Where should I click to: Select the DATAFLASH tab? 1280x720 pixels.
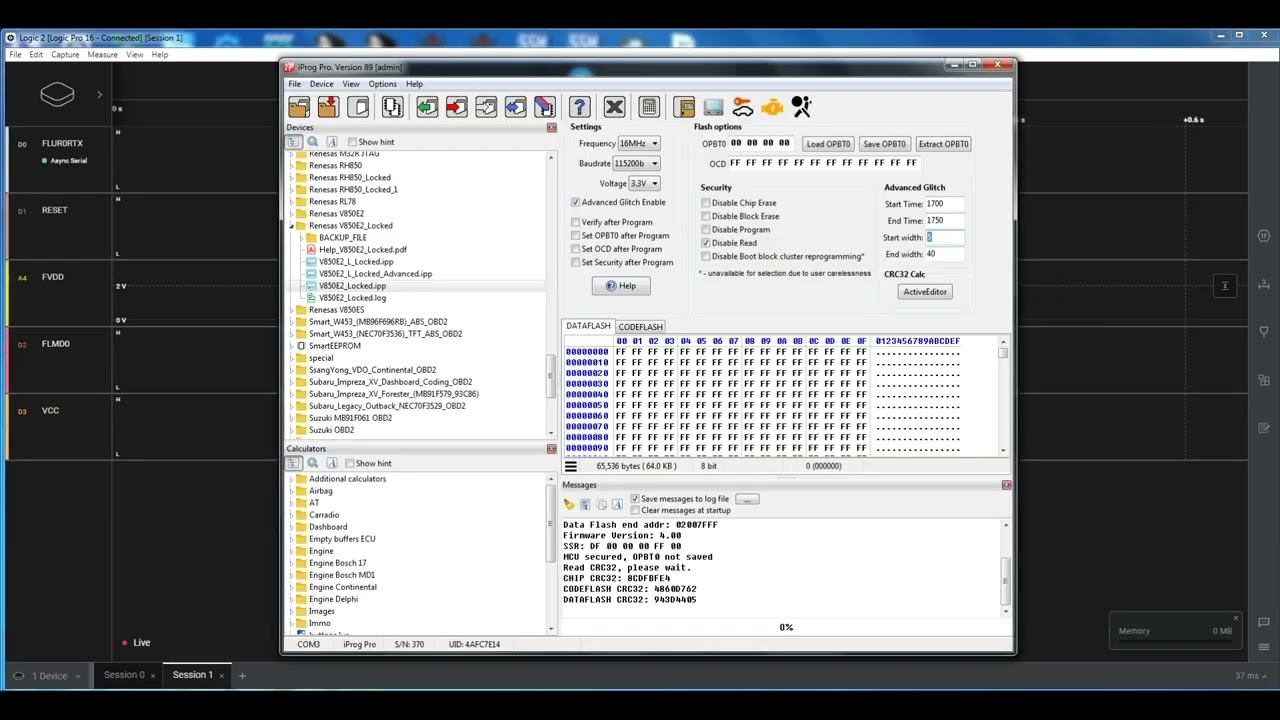[x=588, y=326]
